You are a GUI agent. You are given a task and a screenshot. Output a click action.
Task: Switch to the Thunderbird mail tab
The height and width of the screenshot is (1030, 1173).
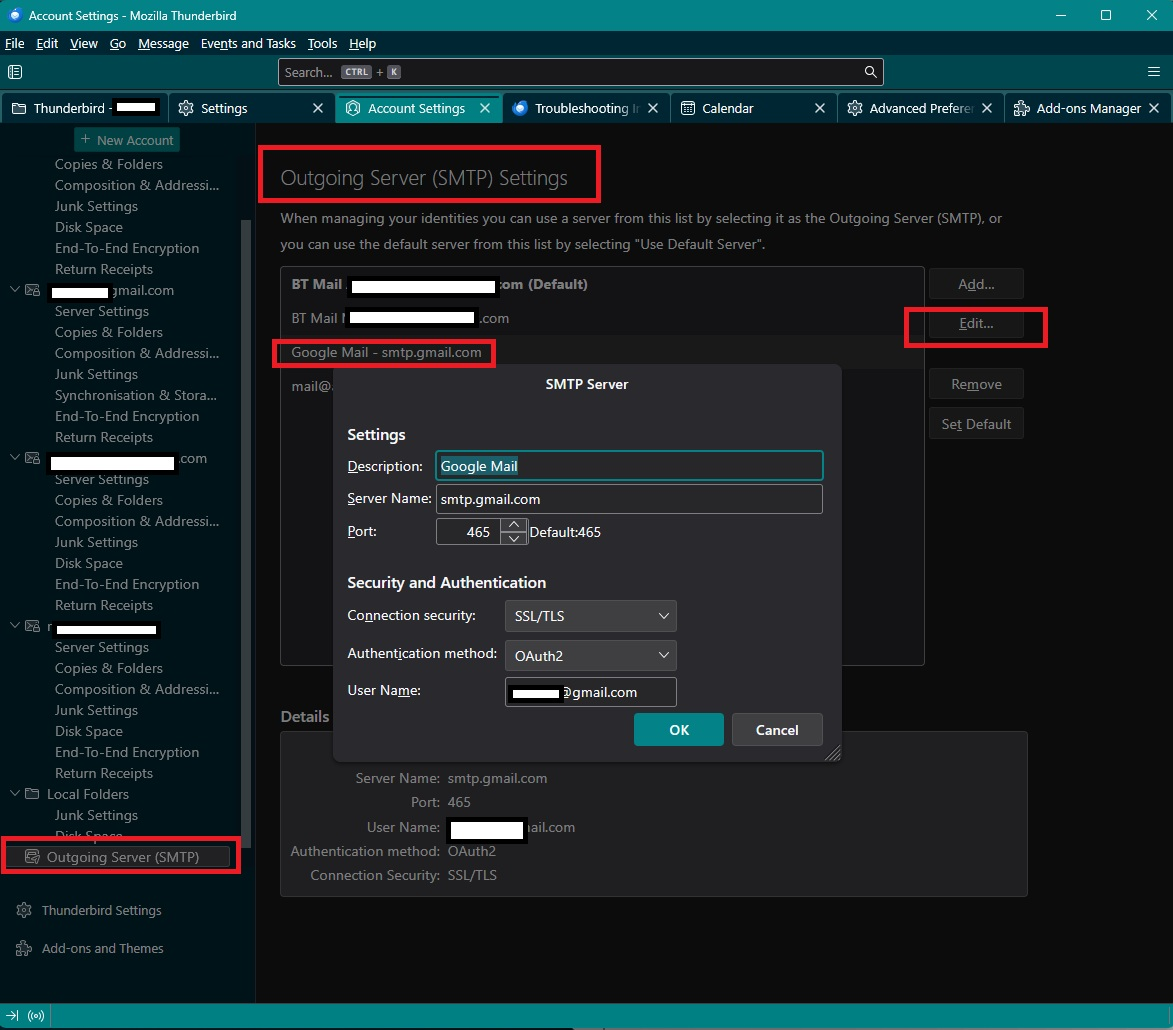click(x=85, y=108)
